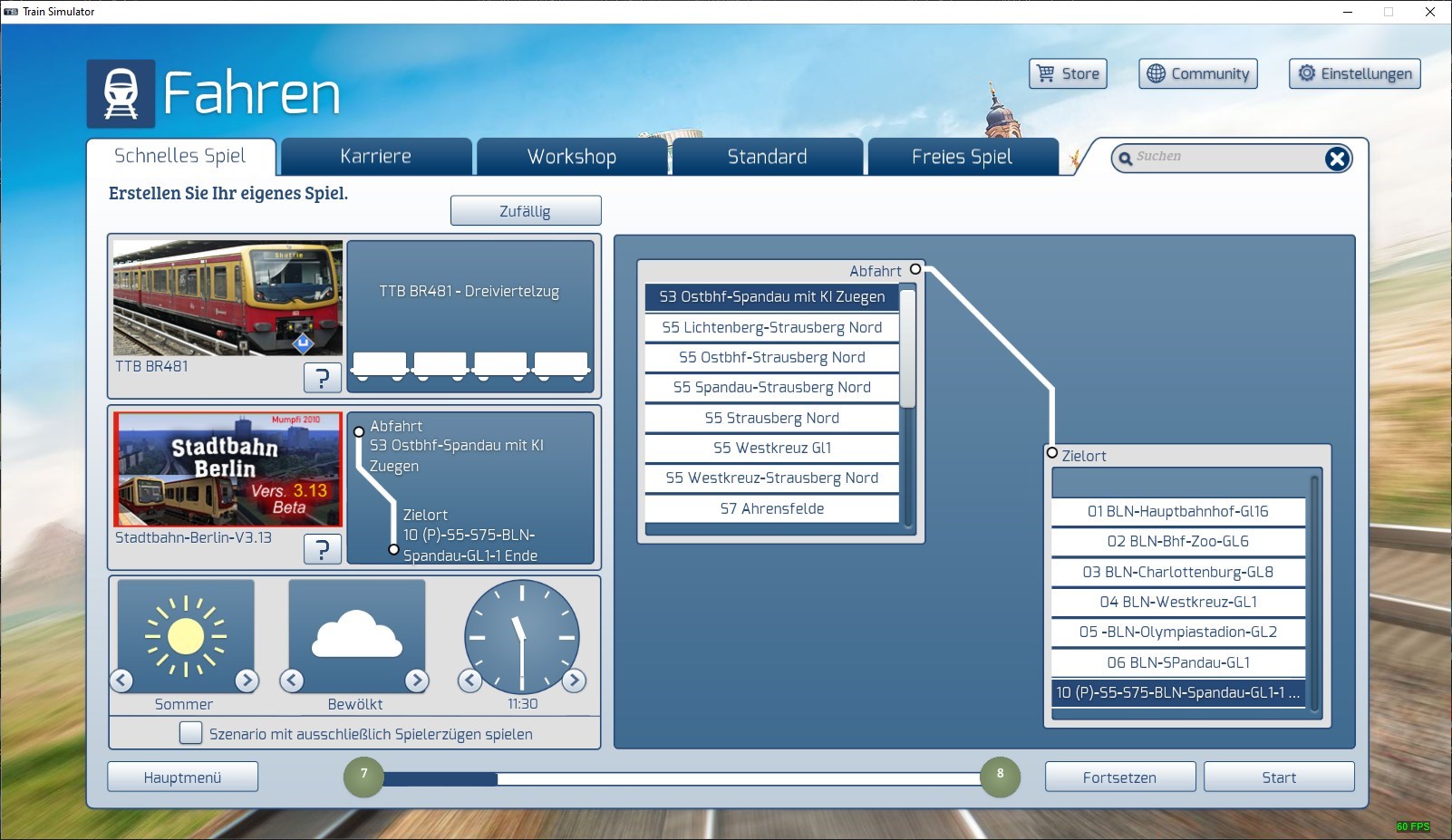The image size is (1452, 840).
Task: Click the Abfahrt route node circle
Action: point(915,269)
